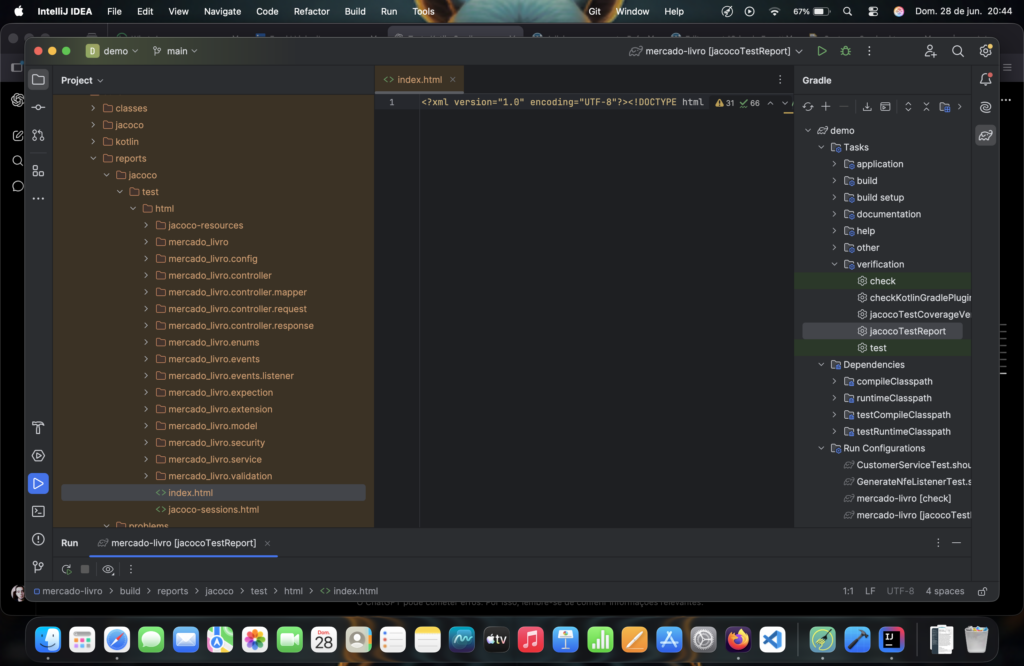This screenshot has height=666, width=1024.
Task: Expand mercado_livro.controller folder
Action: click(x=146, y=276)
